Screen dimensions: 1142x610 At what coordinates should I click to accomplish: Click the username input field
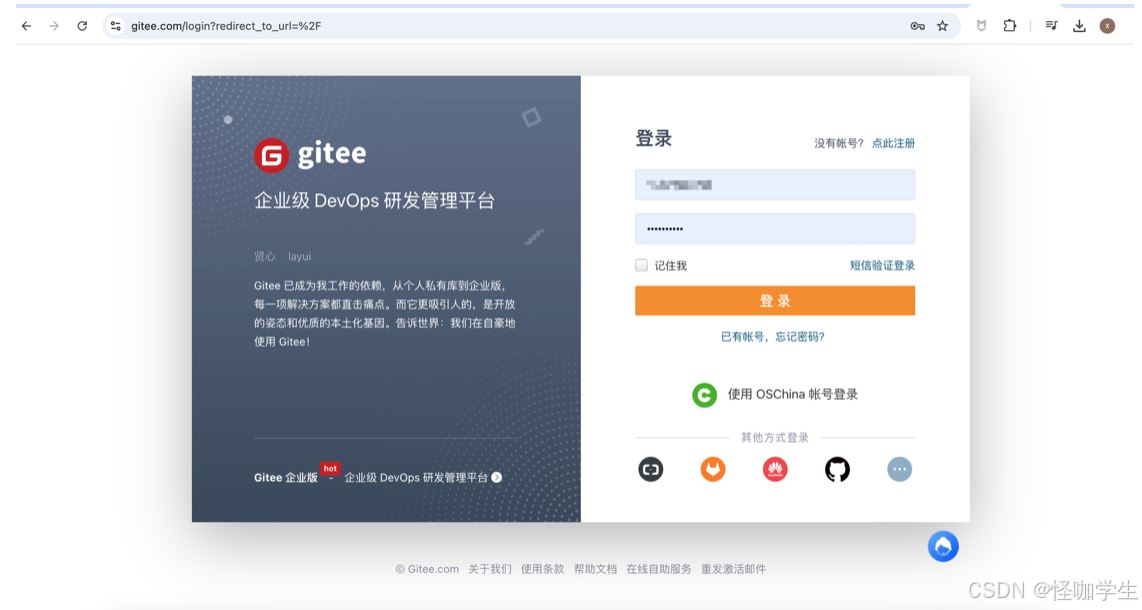775,185
